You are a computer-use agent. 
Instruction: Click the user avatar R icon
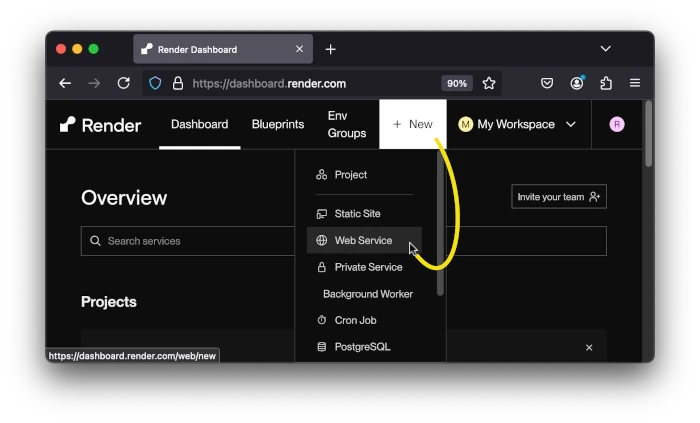coord(617,124)
